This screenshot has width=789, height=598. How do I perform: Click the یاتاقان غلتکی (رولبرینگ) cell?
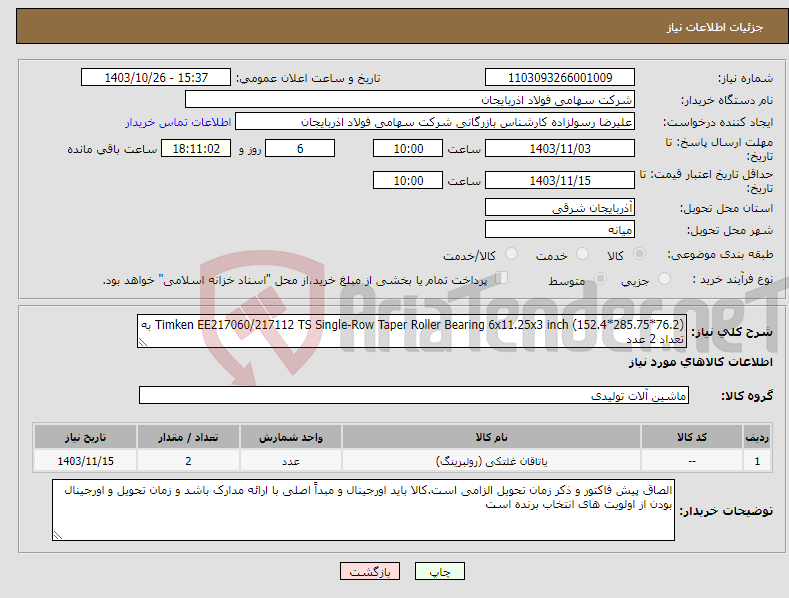tap(491, 461)
